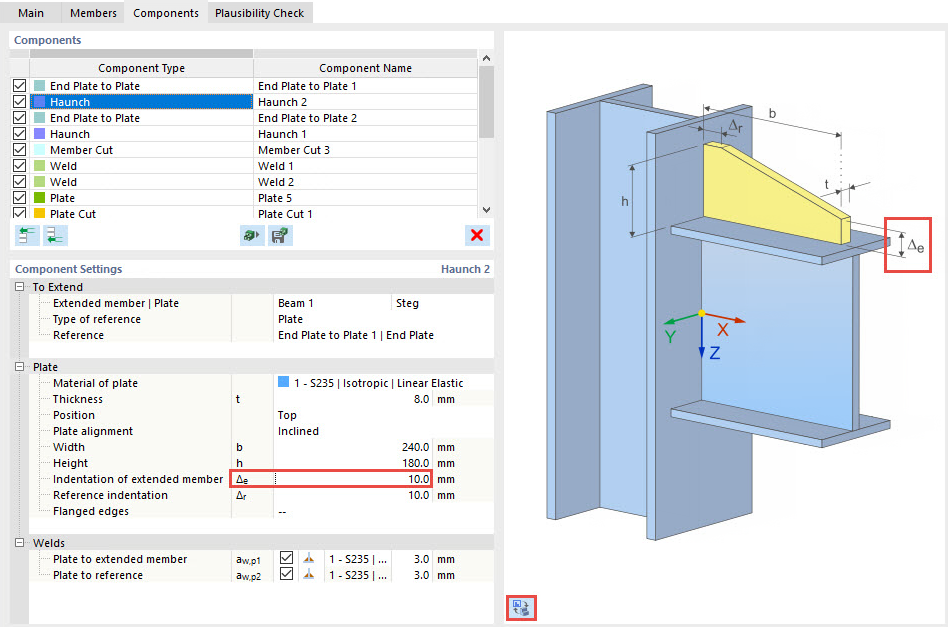Toggle the End Plate to Plate 2 checkbox
Image resolution: width=948 pixels, height=627 pixels.
[19, 118]
